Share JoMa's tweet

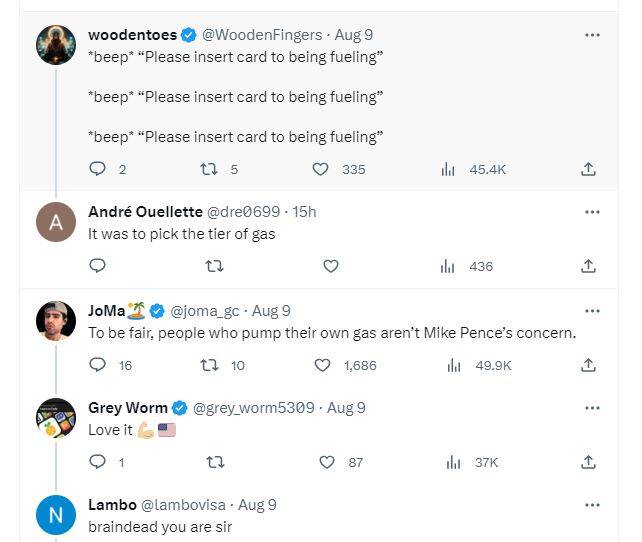tap(589, 365)
